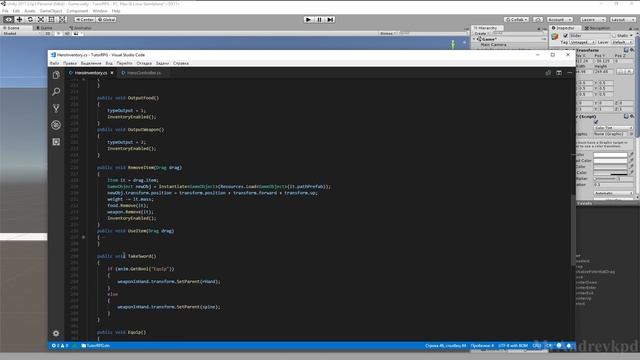Select Unity's Hand view tool

[x=8, y=20]
